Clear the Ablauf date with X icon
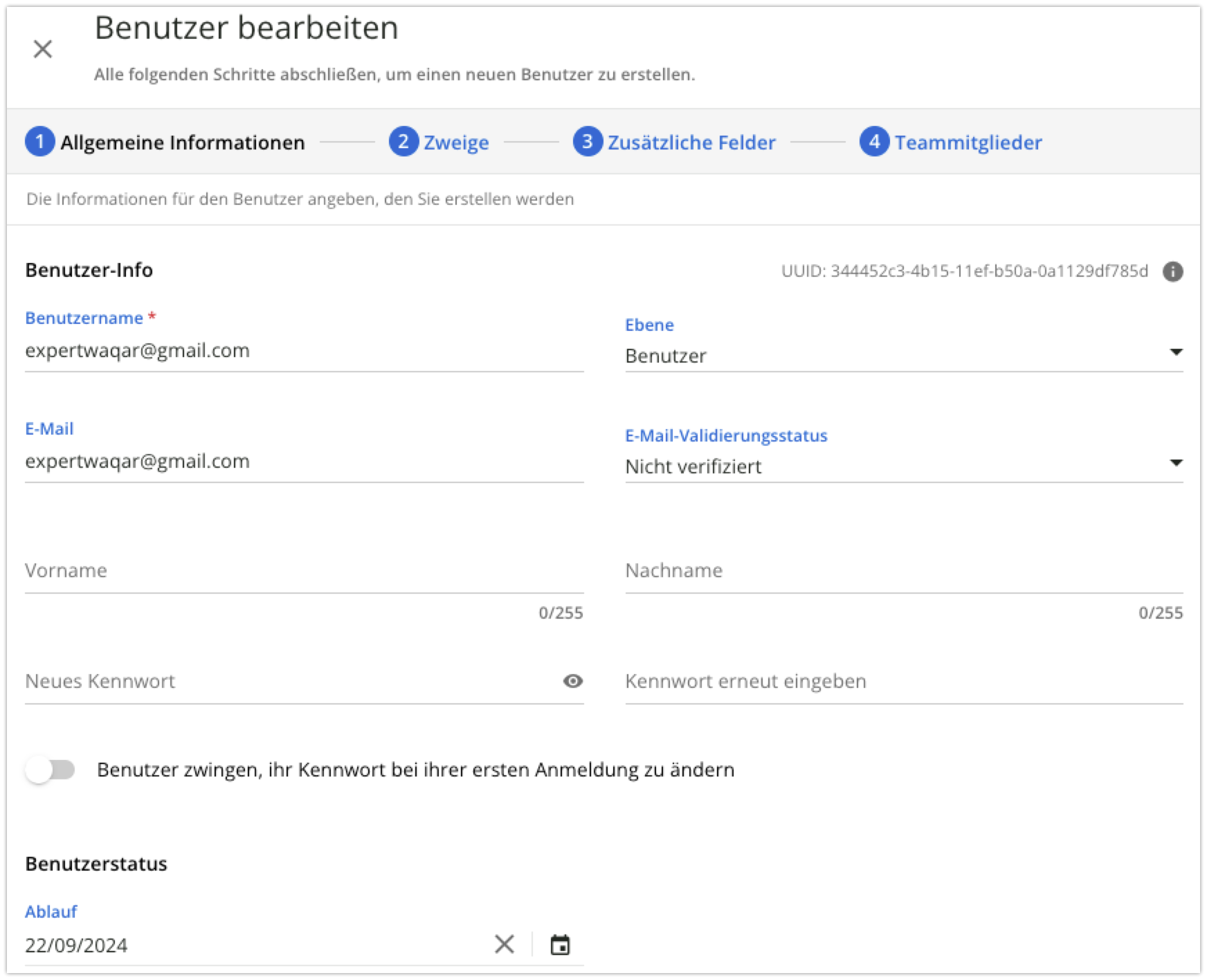Image resolution: width=1207 pixels, height=980 pixels. pyautogui.click(x=505, y=944)
